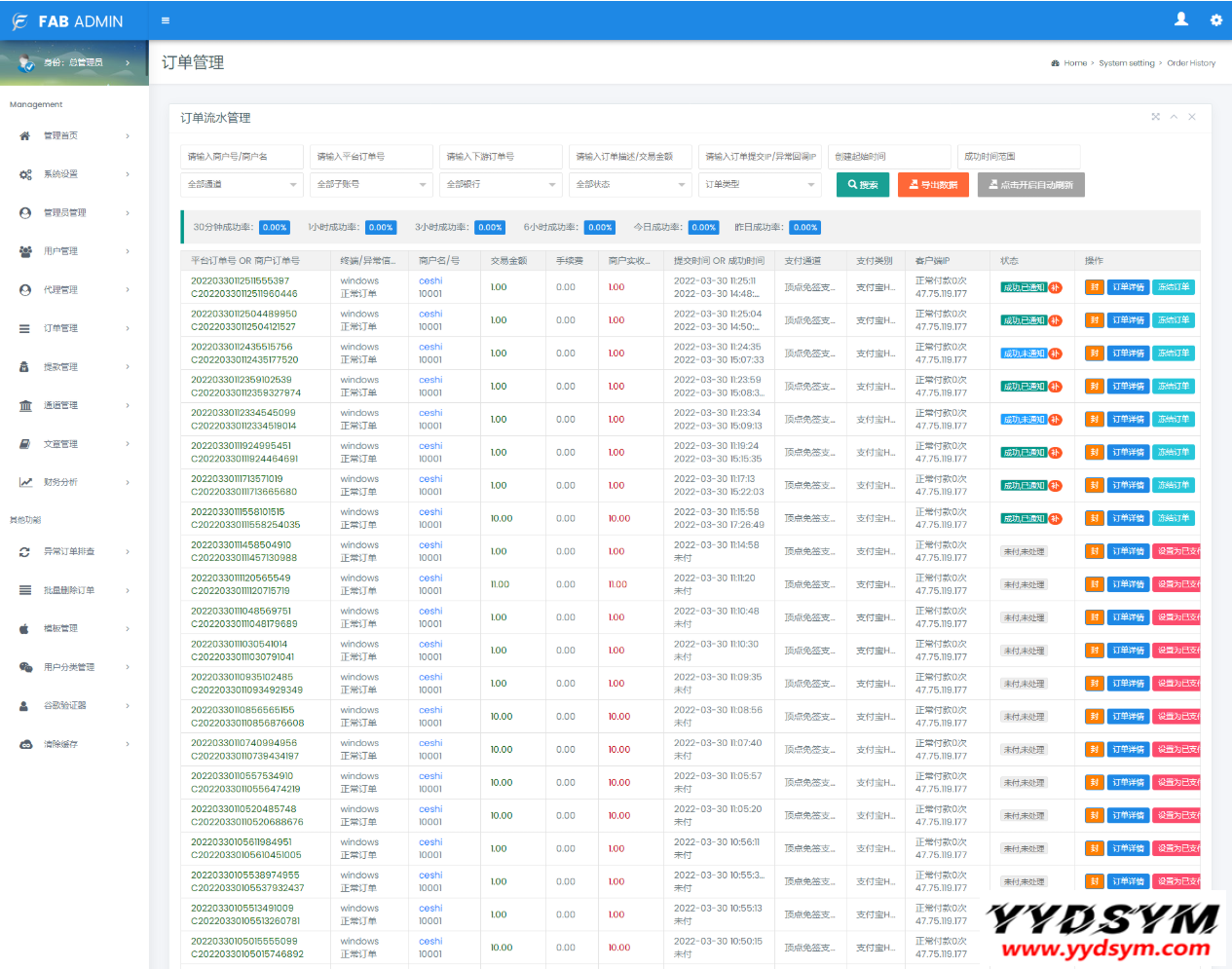The width and height of the screenshot is (1232, 969).
Task: Click the bank icon for 通道管理
Action: [25, 406]
